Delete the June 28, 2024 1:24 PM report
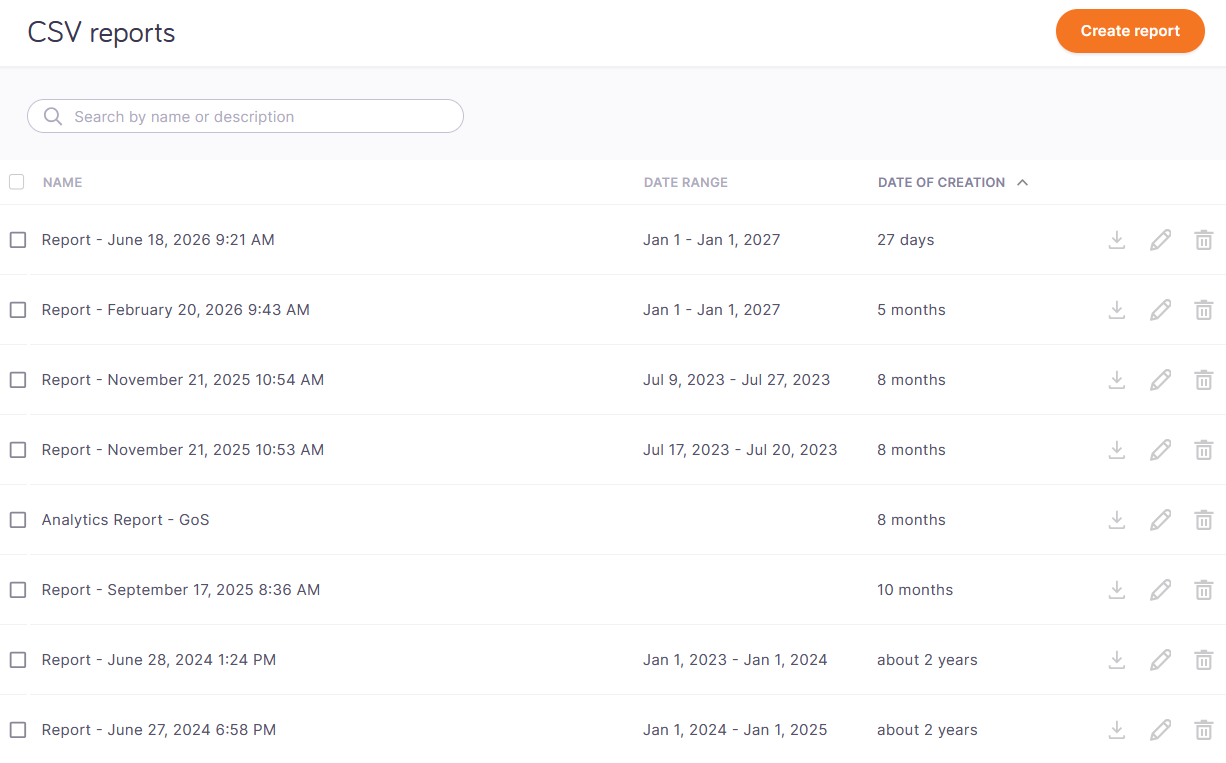The width and height of the screenshot is (1226, 763). (x=1204, y=660)
